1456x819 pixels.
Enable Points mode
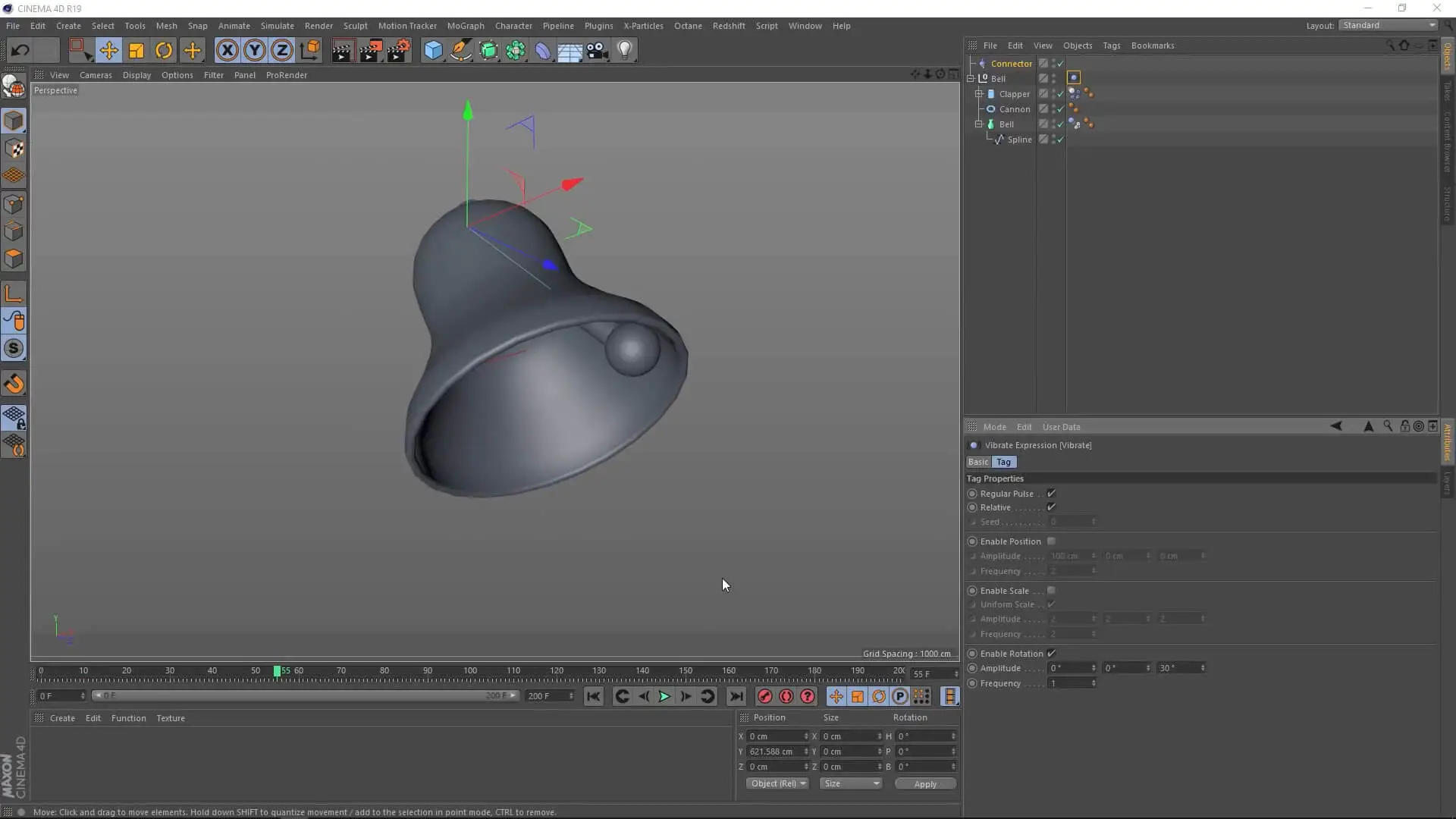[14, 204]
